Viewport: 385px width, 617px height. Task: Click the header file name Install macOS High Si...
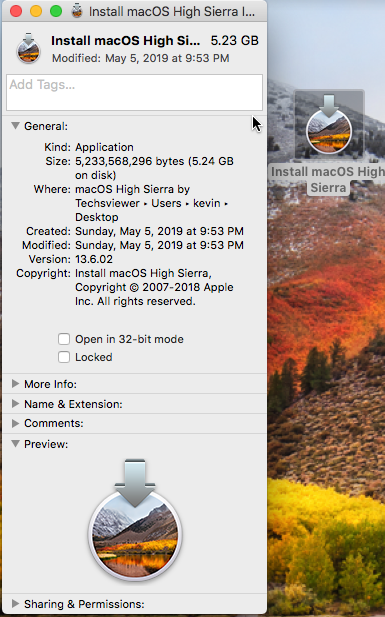126,41
